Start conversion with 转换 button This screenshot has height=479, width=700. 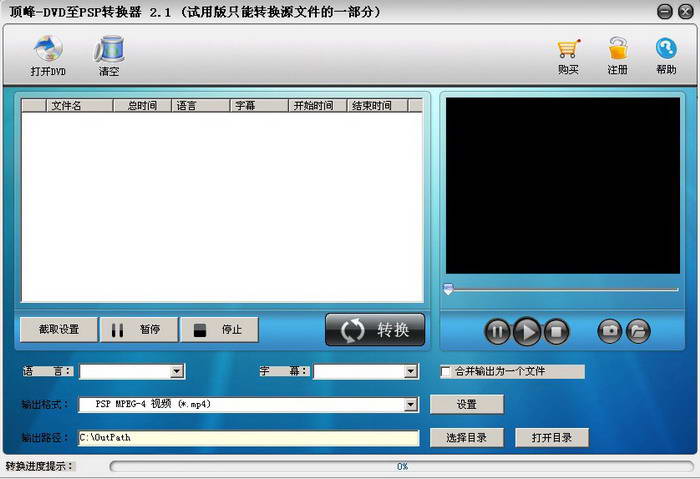click(375, 330)
